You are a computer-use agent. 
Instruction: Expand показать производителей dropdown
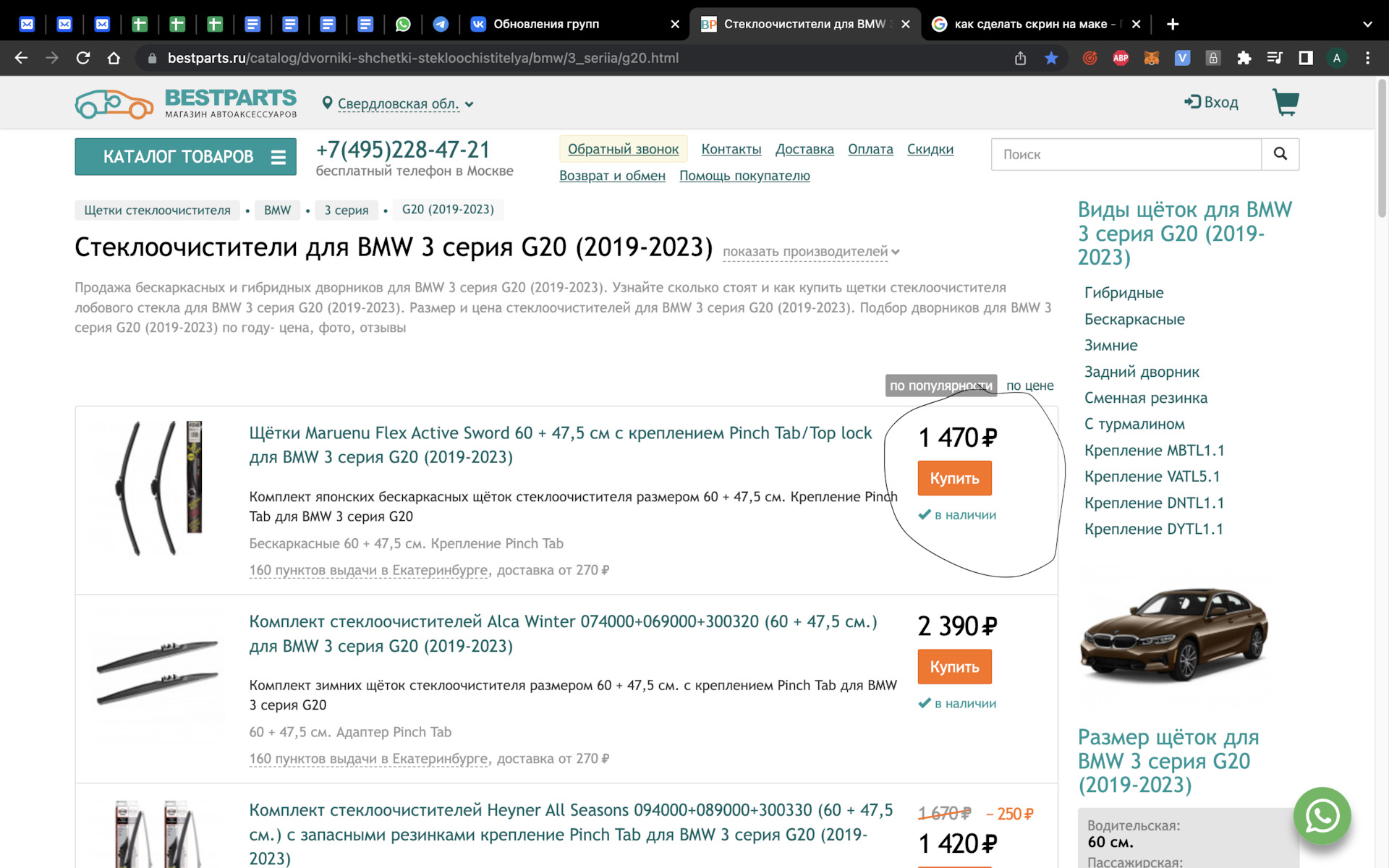(811, 252)
